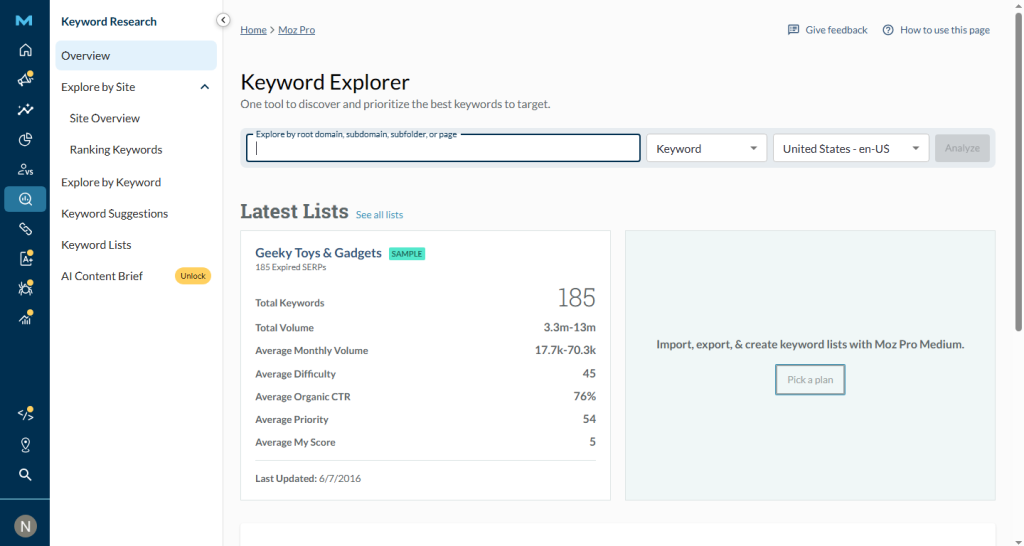Screen dimensions: 1024x546
Task: Follow the Home breadcrumb link
Action: coord(253,30)
